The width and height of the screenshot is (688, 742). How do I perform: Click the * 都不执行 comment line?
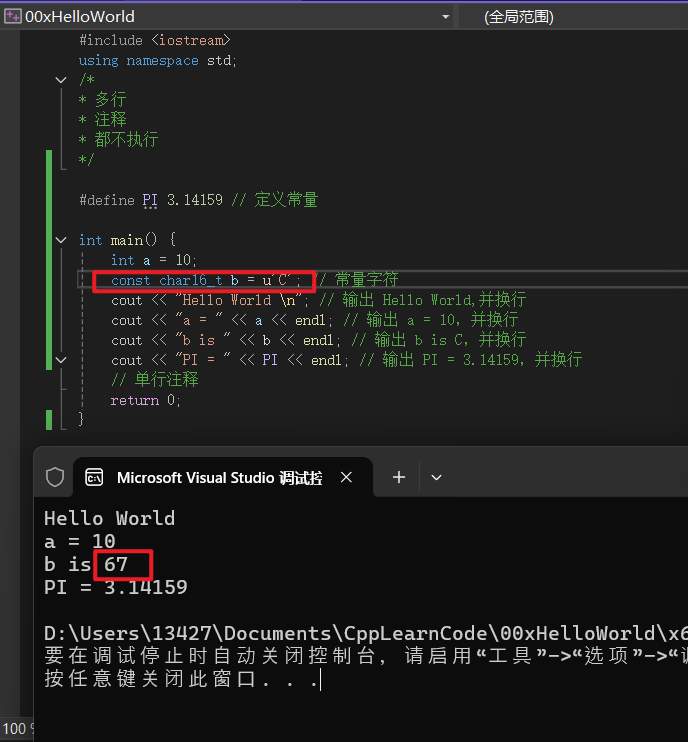tap(118, 140)
